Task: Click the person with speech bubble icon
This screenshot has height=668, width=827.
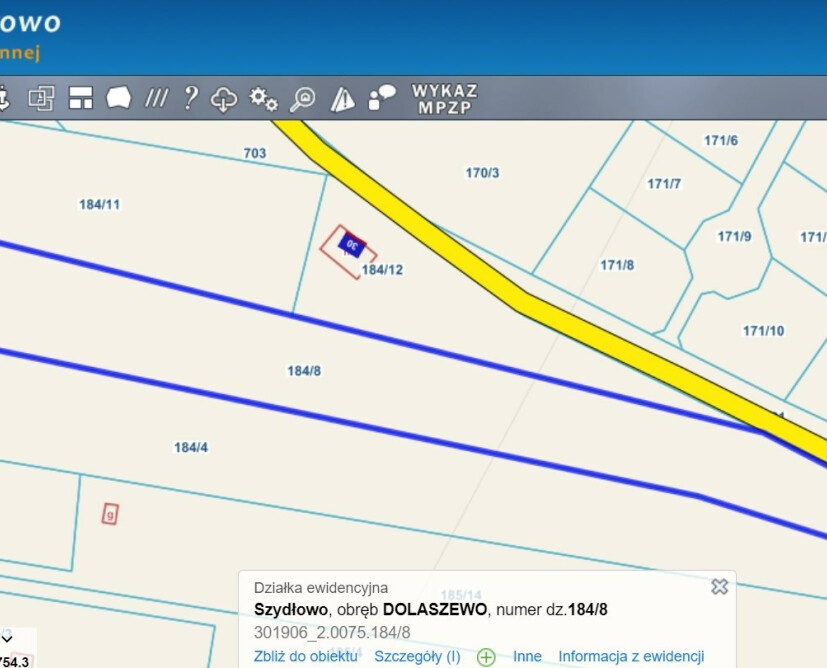Action: coord(382,98)
